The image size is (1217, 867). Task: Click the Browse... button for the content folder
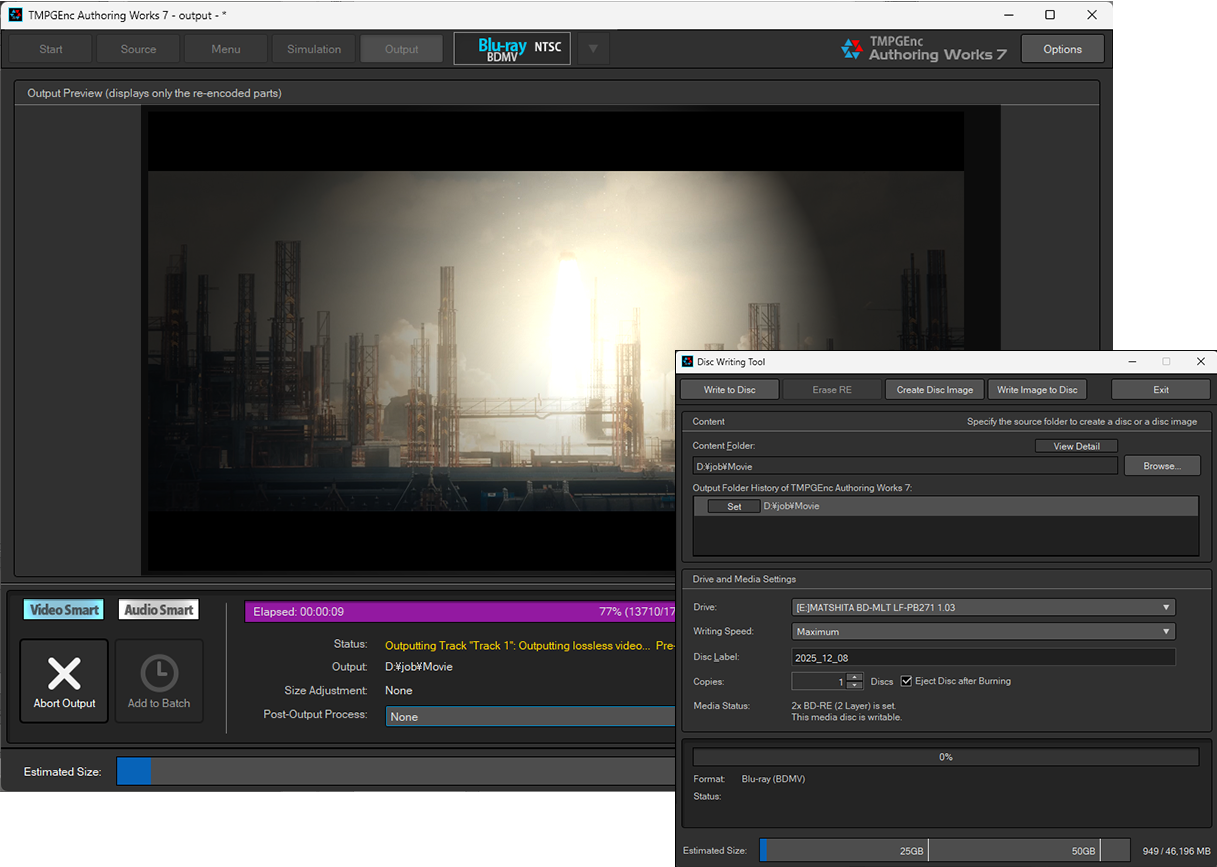click(1161, 466)
